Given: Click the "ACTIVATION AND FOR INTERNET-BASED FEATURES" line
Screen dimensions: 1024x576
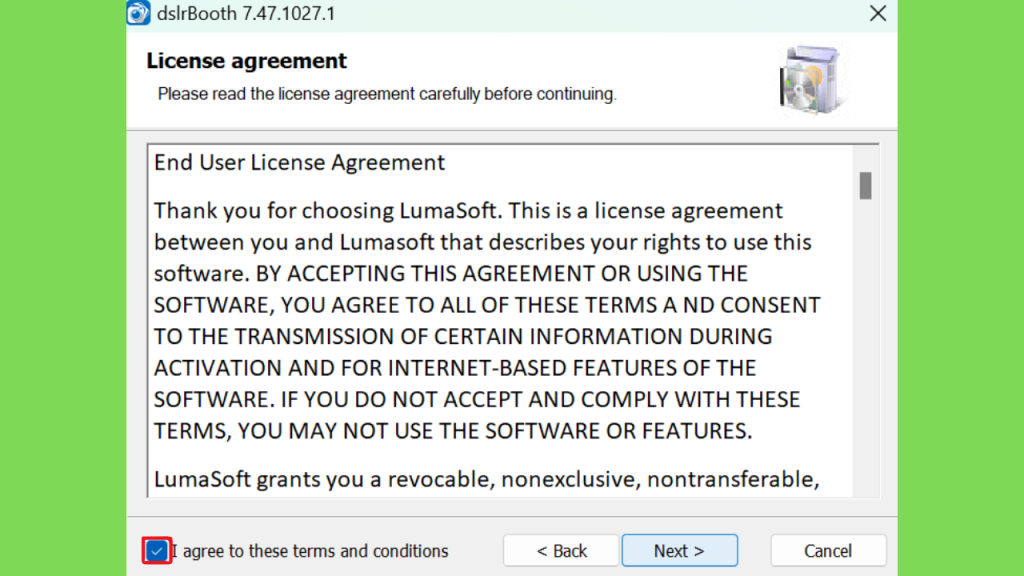Looking at the screenshot, I should click(455, 368).
